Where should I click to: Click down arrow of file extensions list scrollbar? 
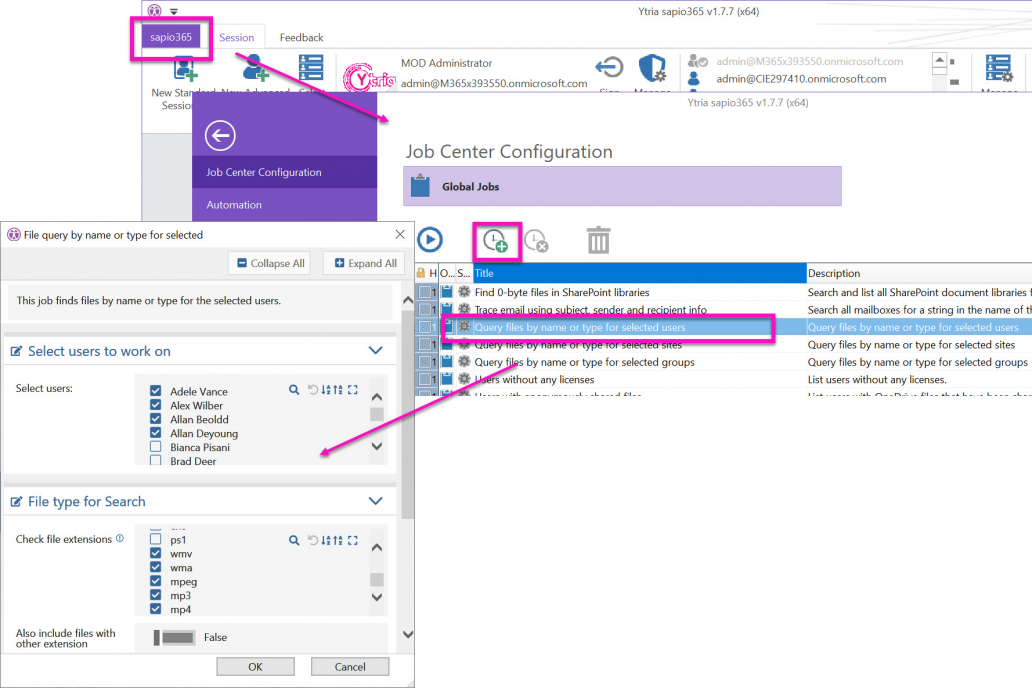[x=376, y=597]
